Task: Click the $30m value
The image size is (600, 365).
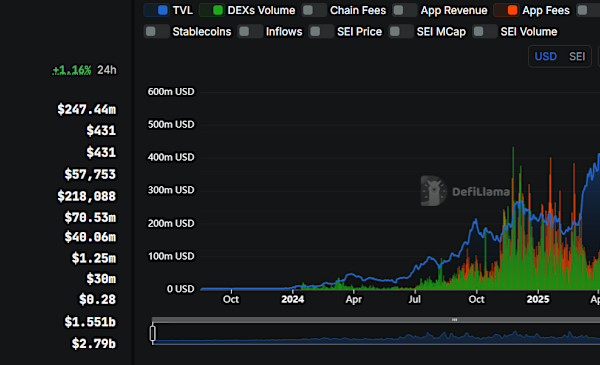Action: [x=101, y=279]
